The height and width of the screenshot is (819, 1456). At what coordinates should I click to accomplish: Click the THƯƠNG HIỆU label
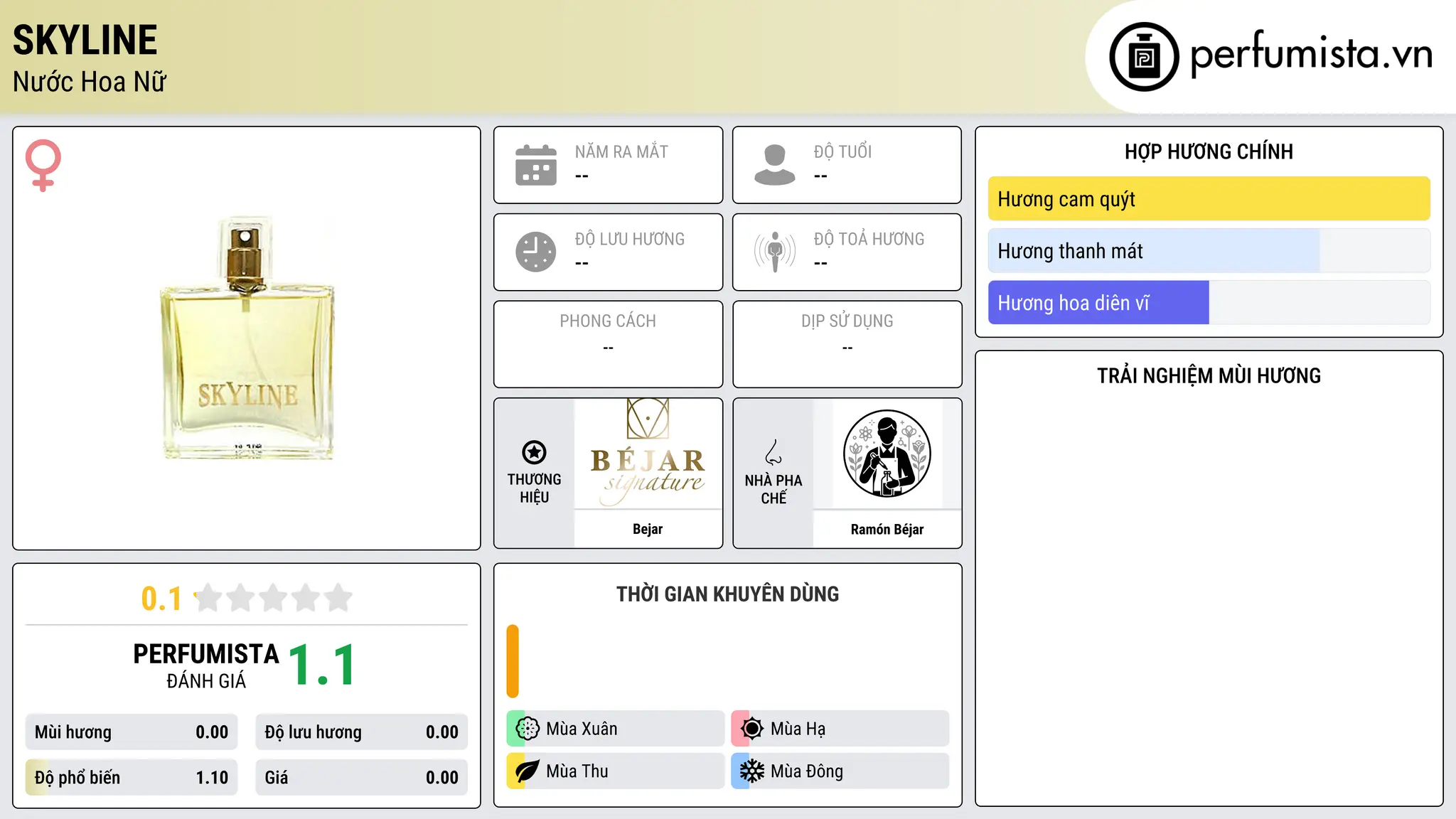(x=534, y=488)
